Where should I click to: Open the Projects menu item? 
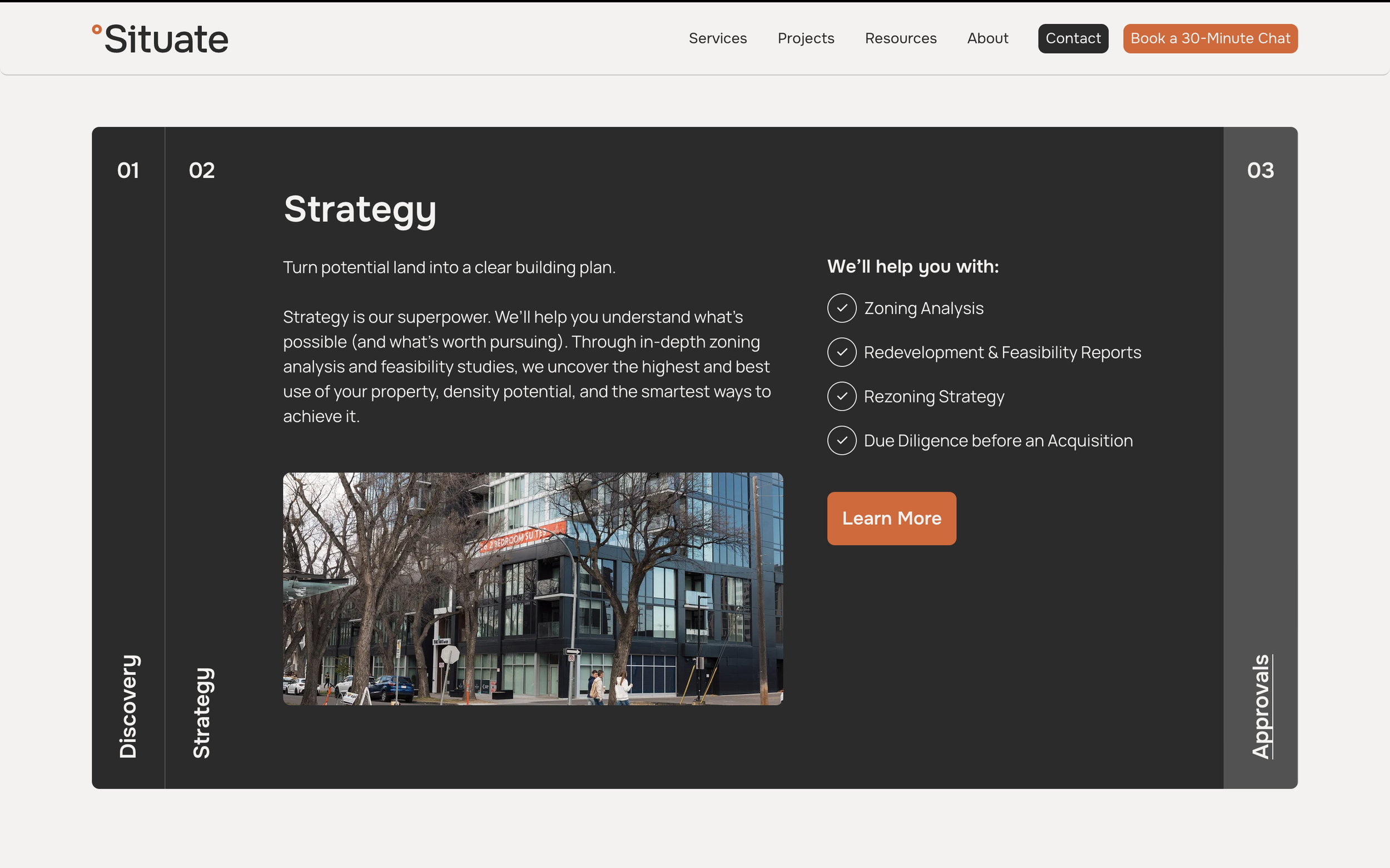[806, 38]
